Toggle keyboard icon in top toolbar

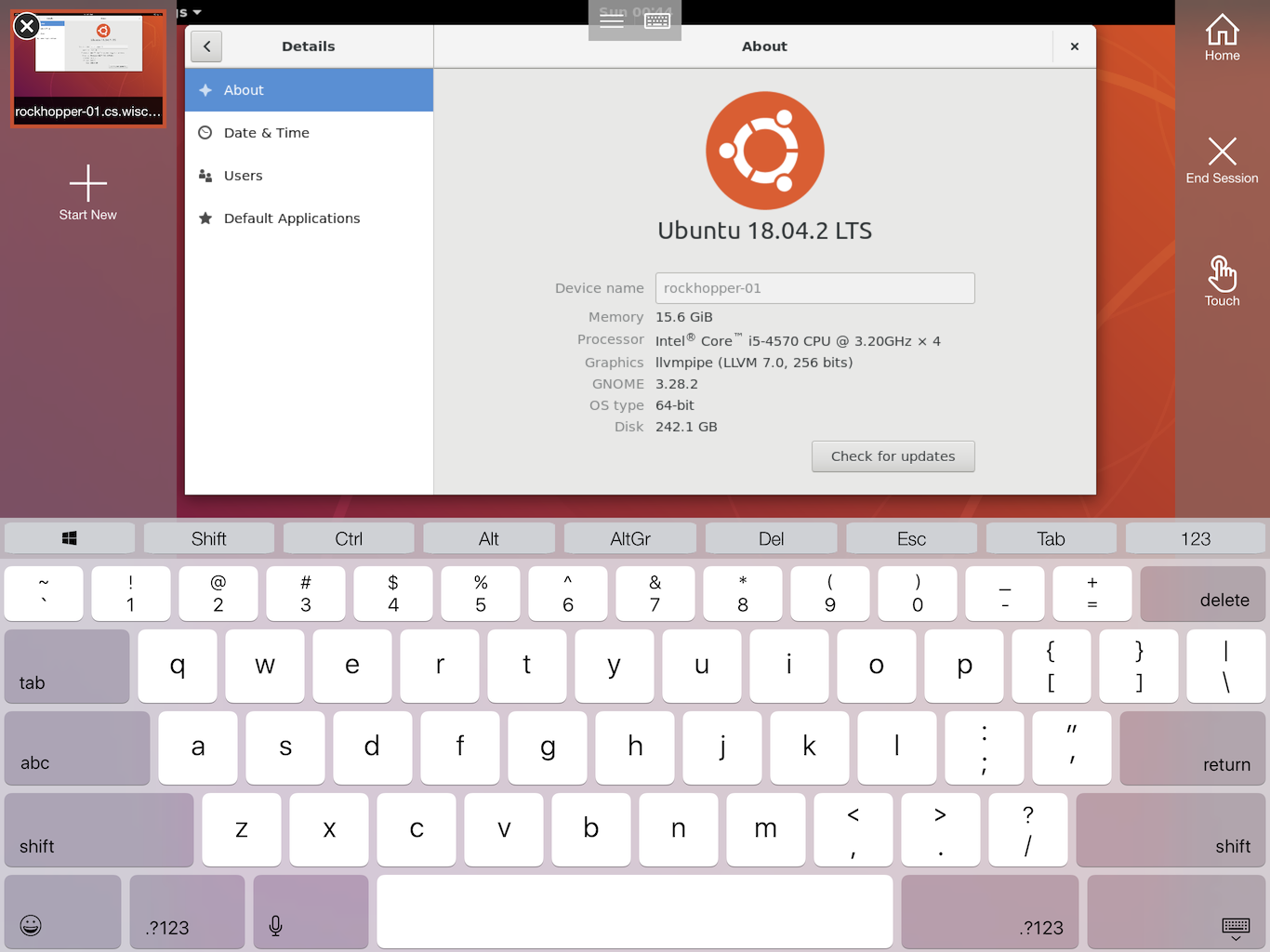(657, 20)
